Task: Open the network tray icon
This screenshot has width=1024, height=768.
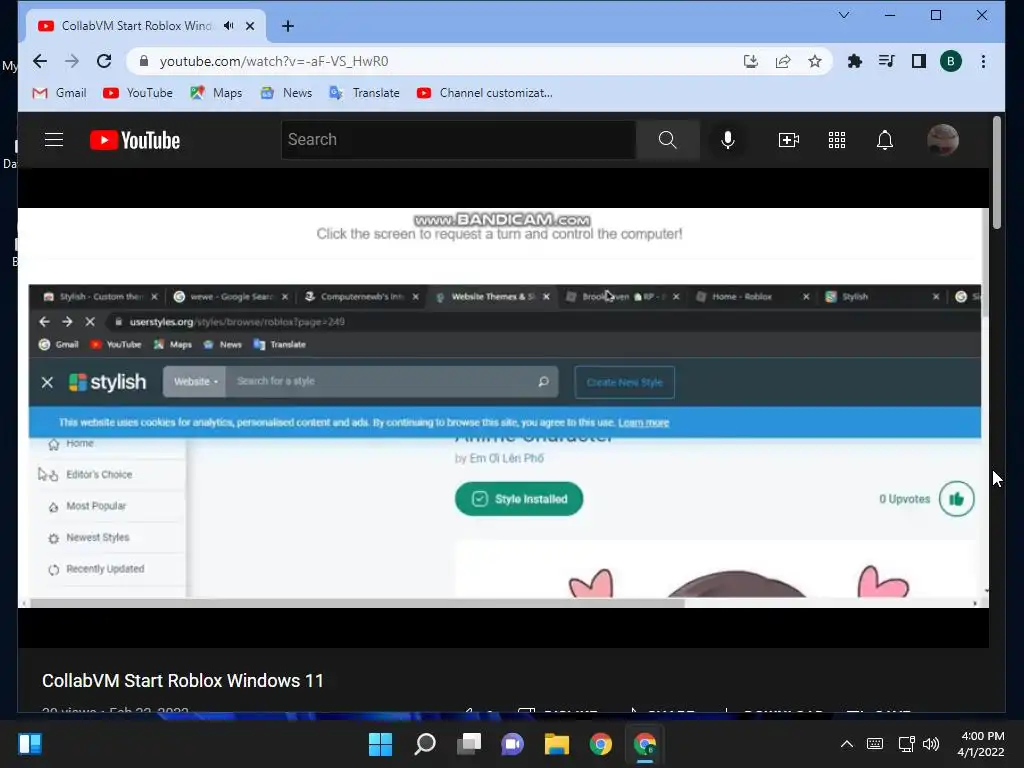Action: pyautogui.click(x=906, y=744)
